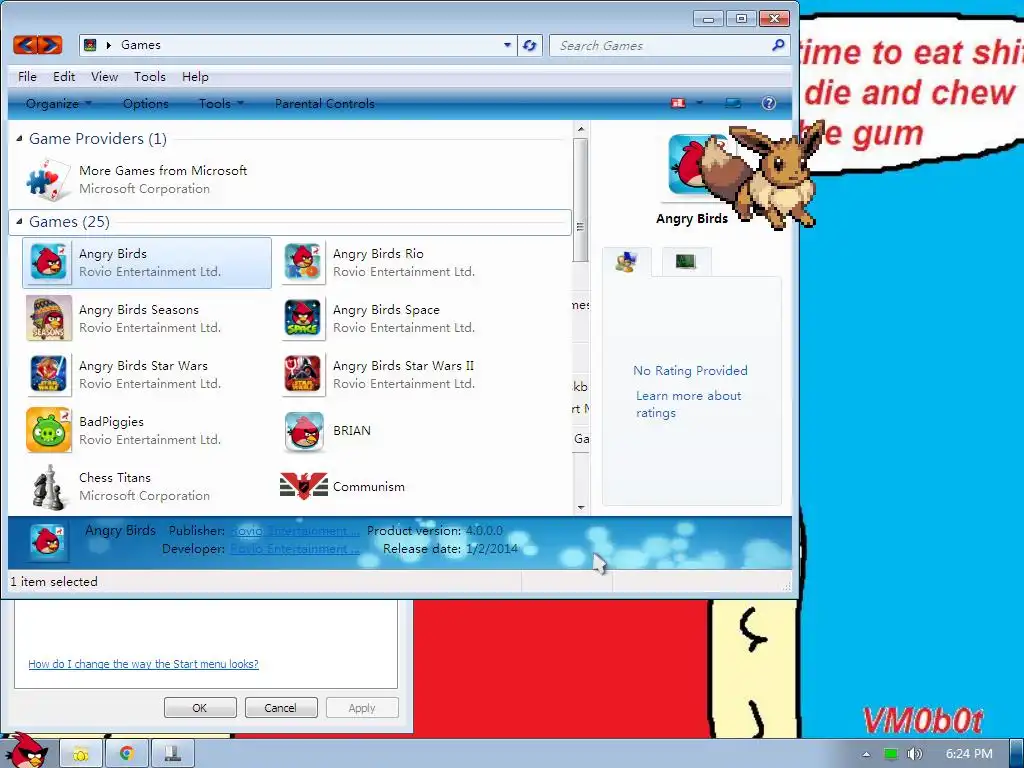
Task: Click the volume speaker tray icon
Action: (915, 754)
